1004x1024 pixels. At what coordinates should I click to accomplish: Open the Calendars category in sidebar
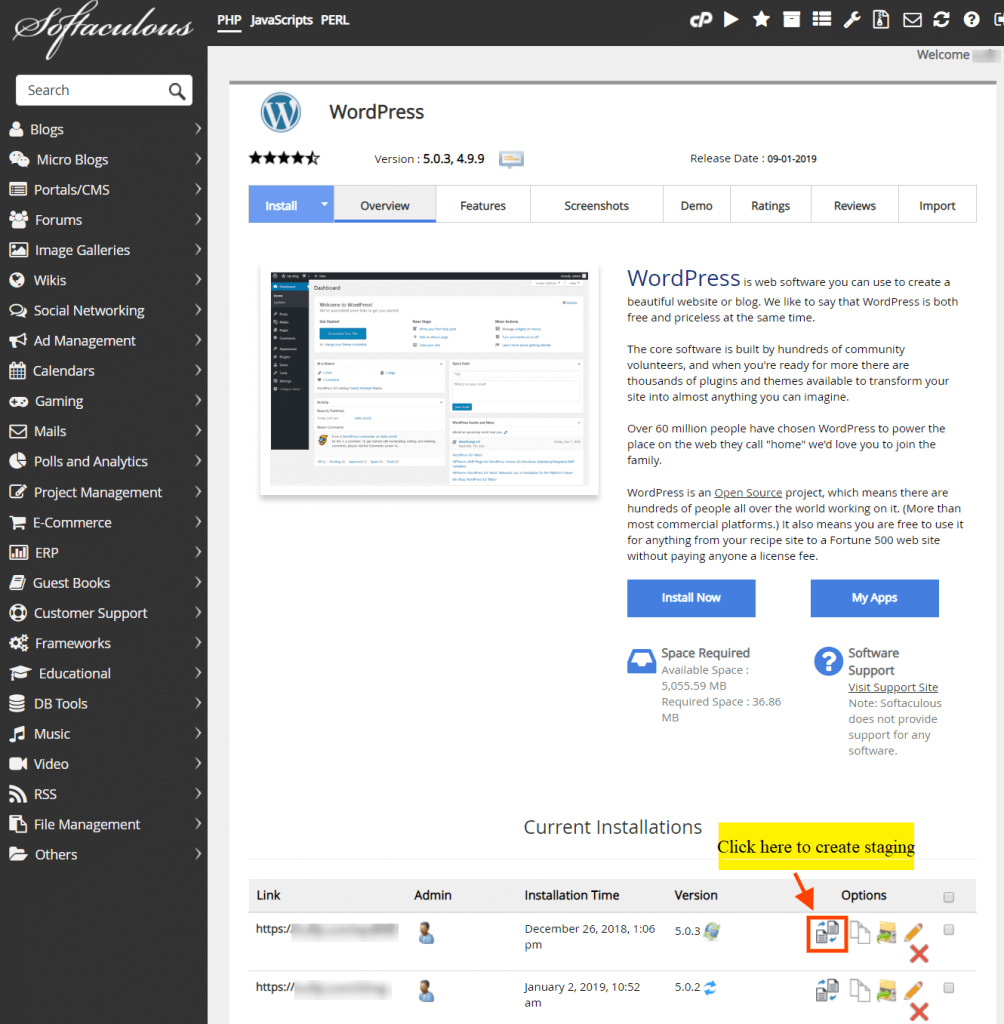tap(63, 370)
